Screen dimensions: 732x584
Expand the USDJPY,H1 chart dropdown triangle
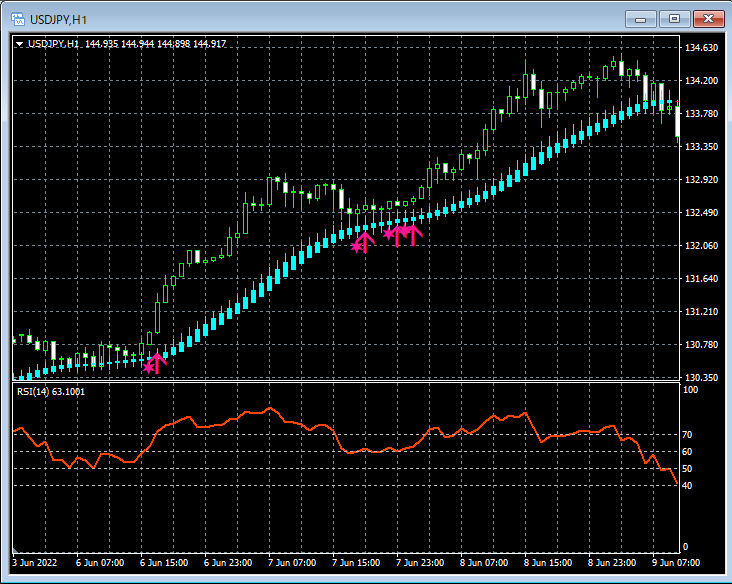pyautogui.click(x=20, y=44)
